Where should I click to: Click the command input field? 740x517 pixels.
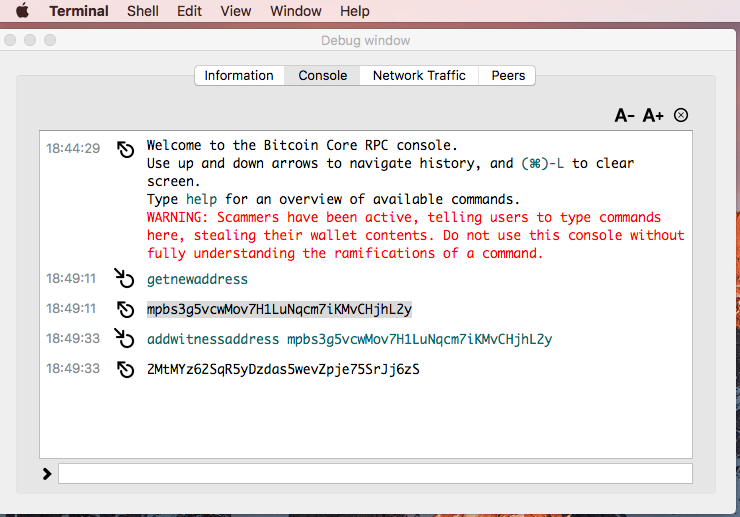pos(375,474)
